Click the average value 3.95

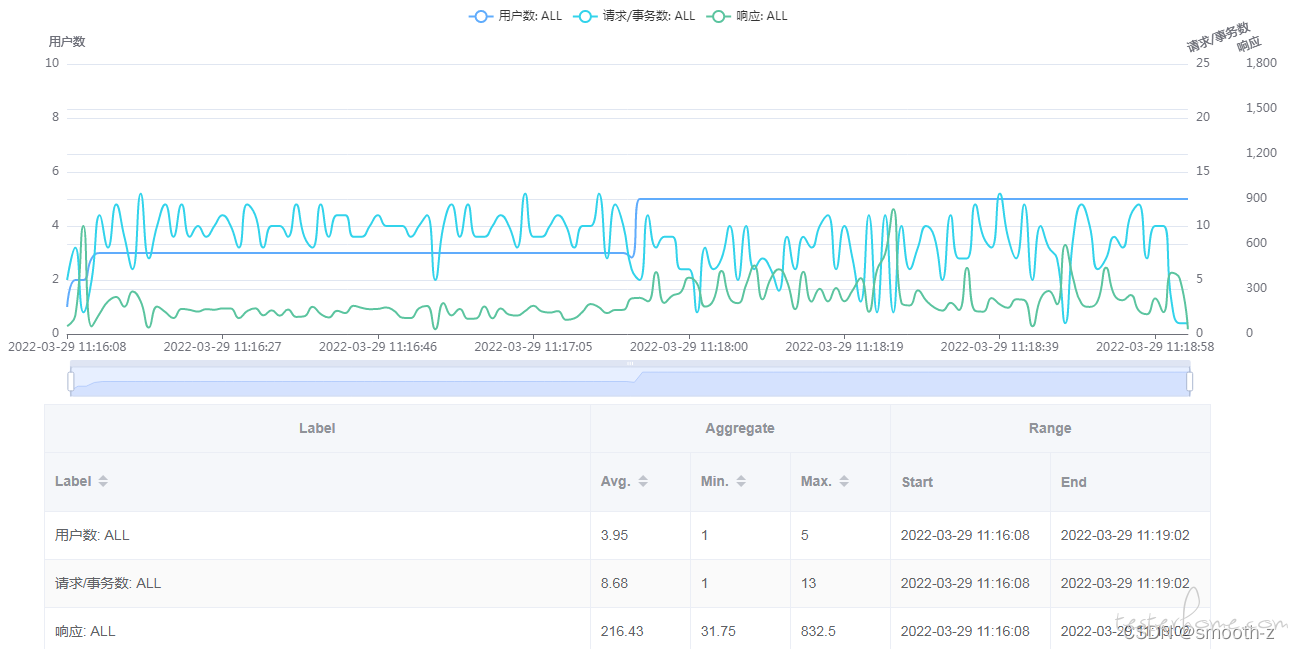(615, 535)
